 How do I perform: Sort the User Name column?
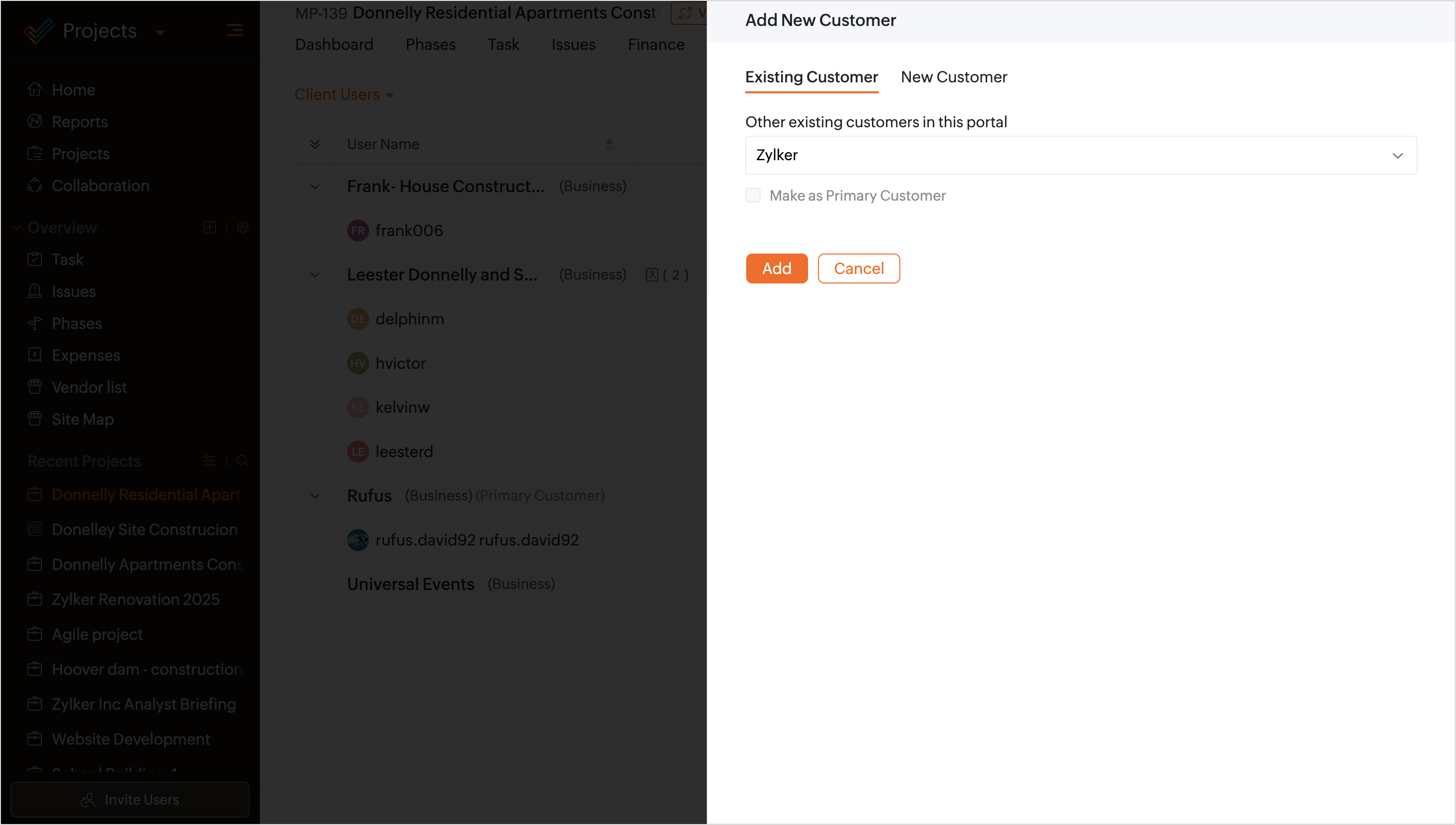pos(610,145)
